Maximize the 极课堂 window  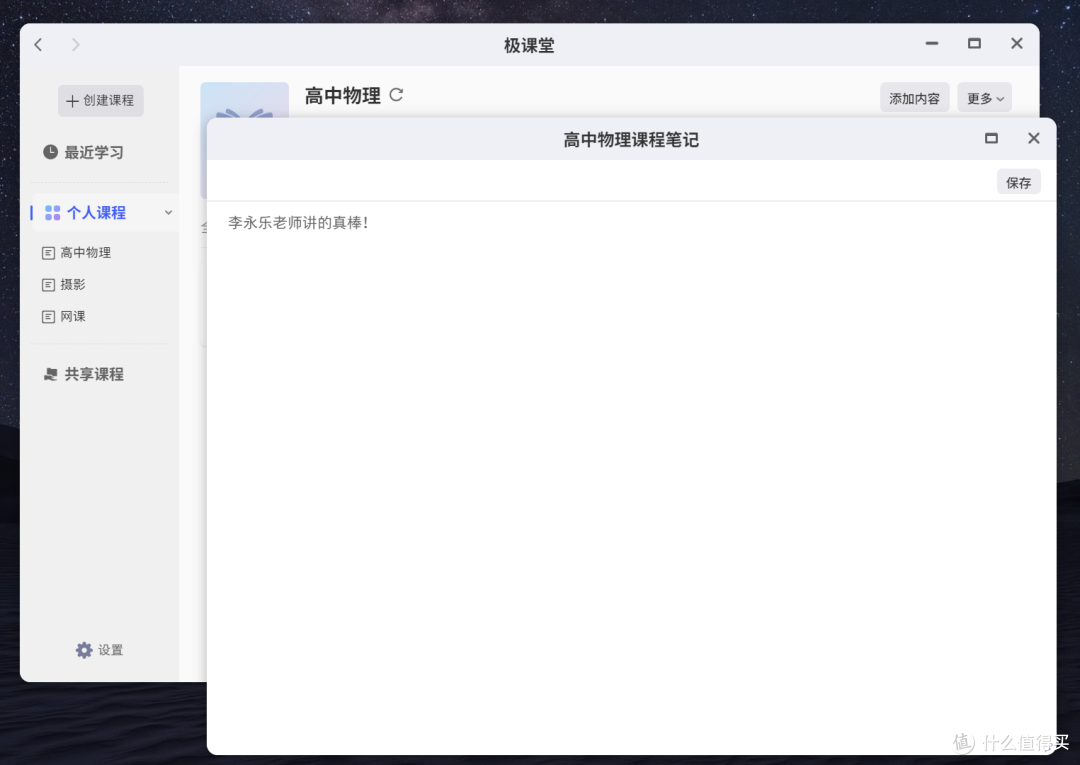pos(975,43)
